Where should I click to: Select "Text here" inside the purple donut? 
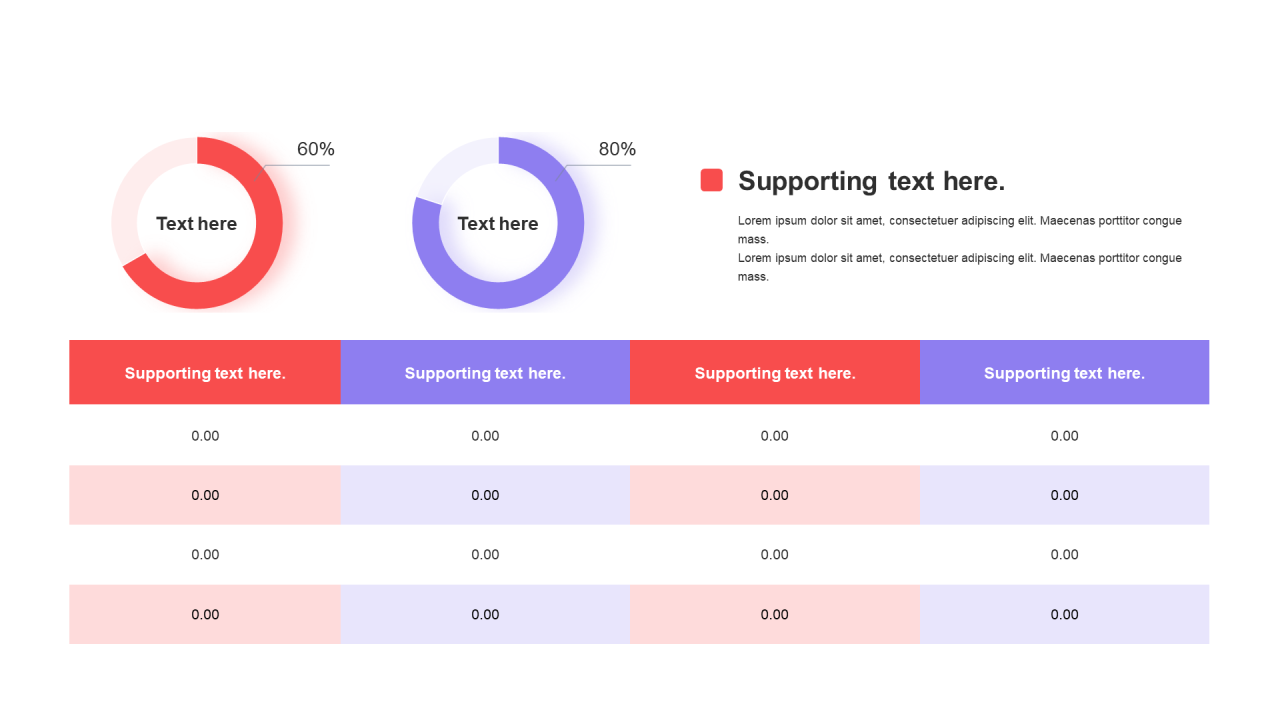[x=498, y=224]
